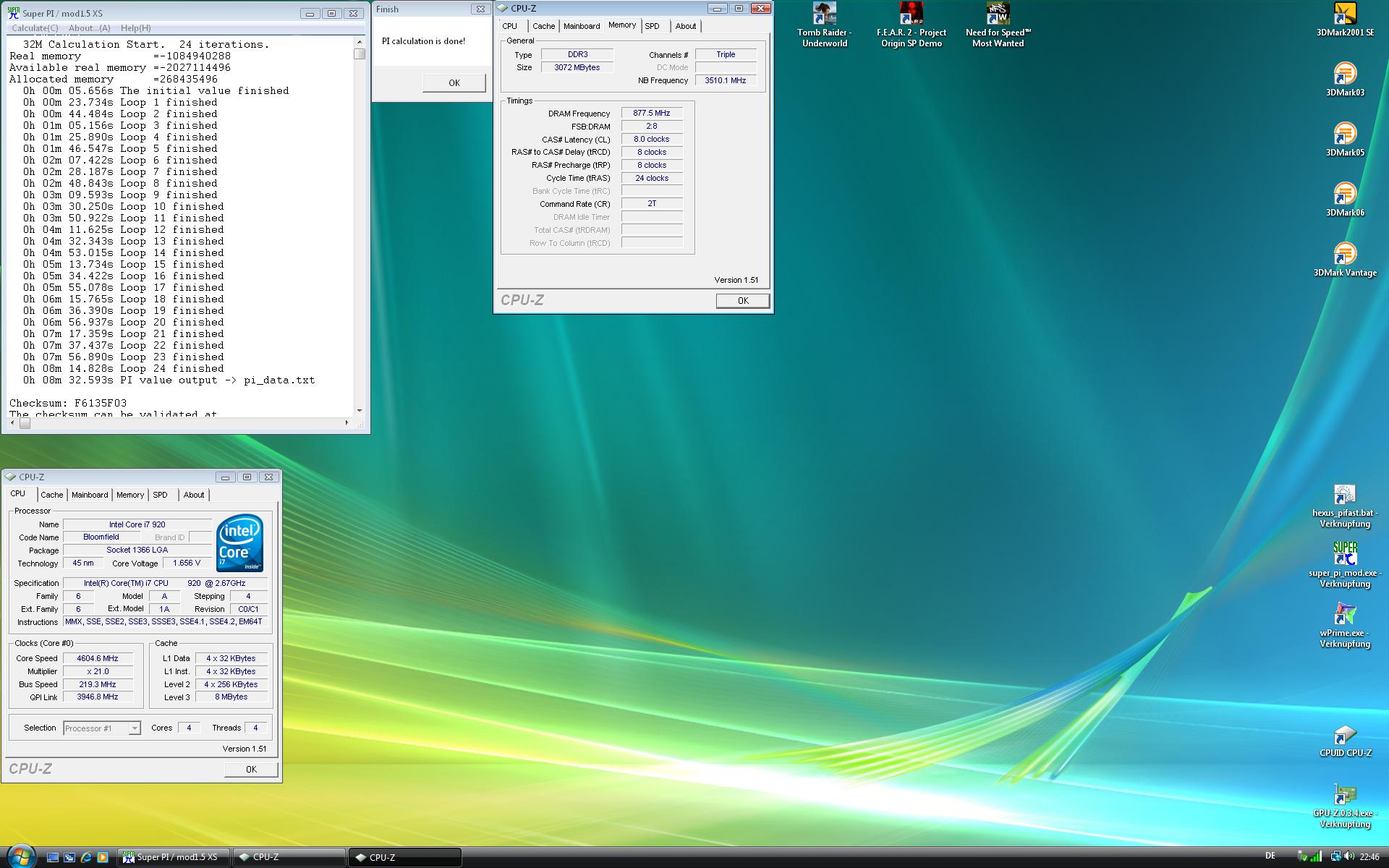Close the Finish dialog

(x=480, y=9)
